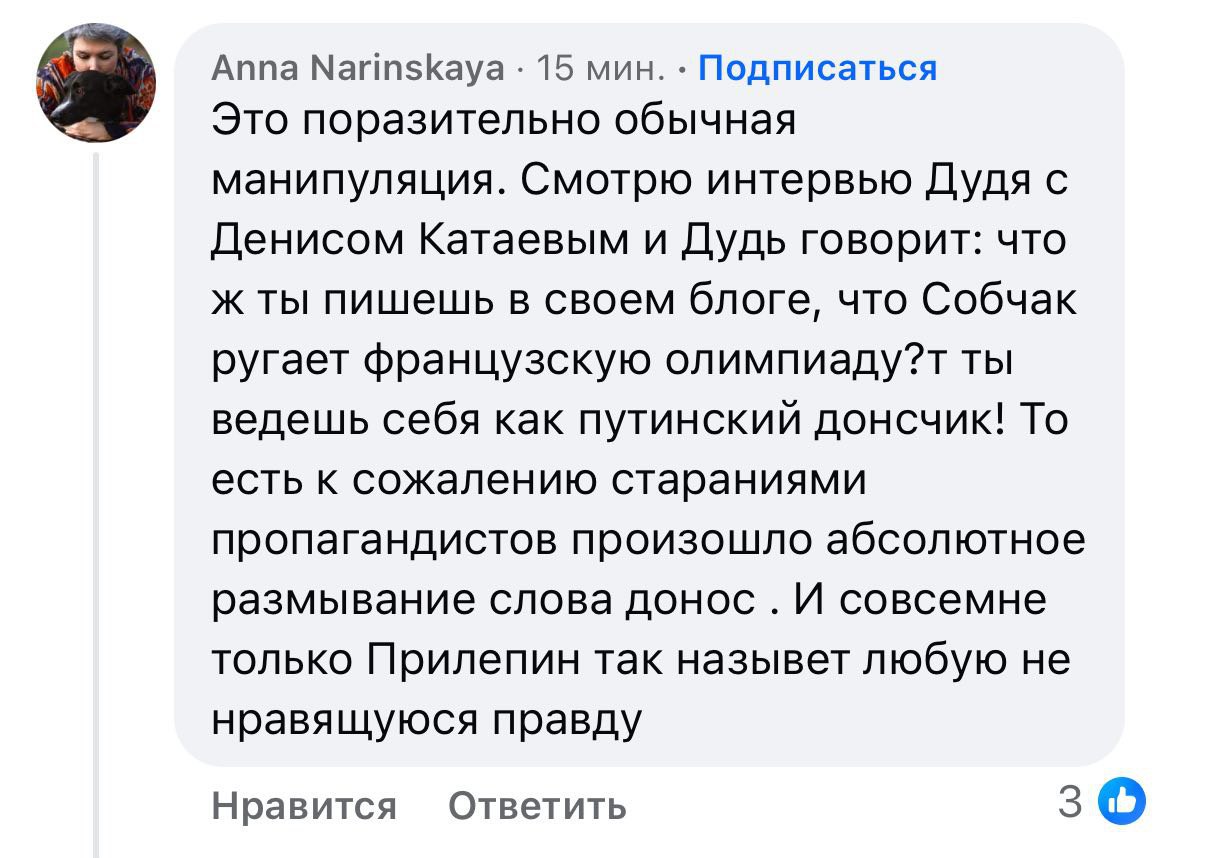Screen dimensions: 1206x858
Task: Click the name "Прилепин" in the comment
Action: (x=477, y=660)
